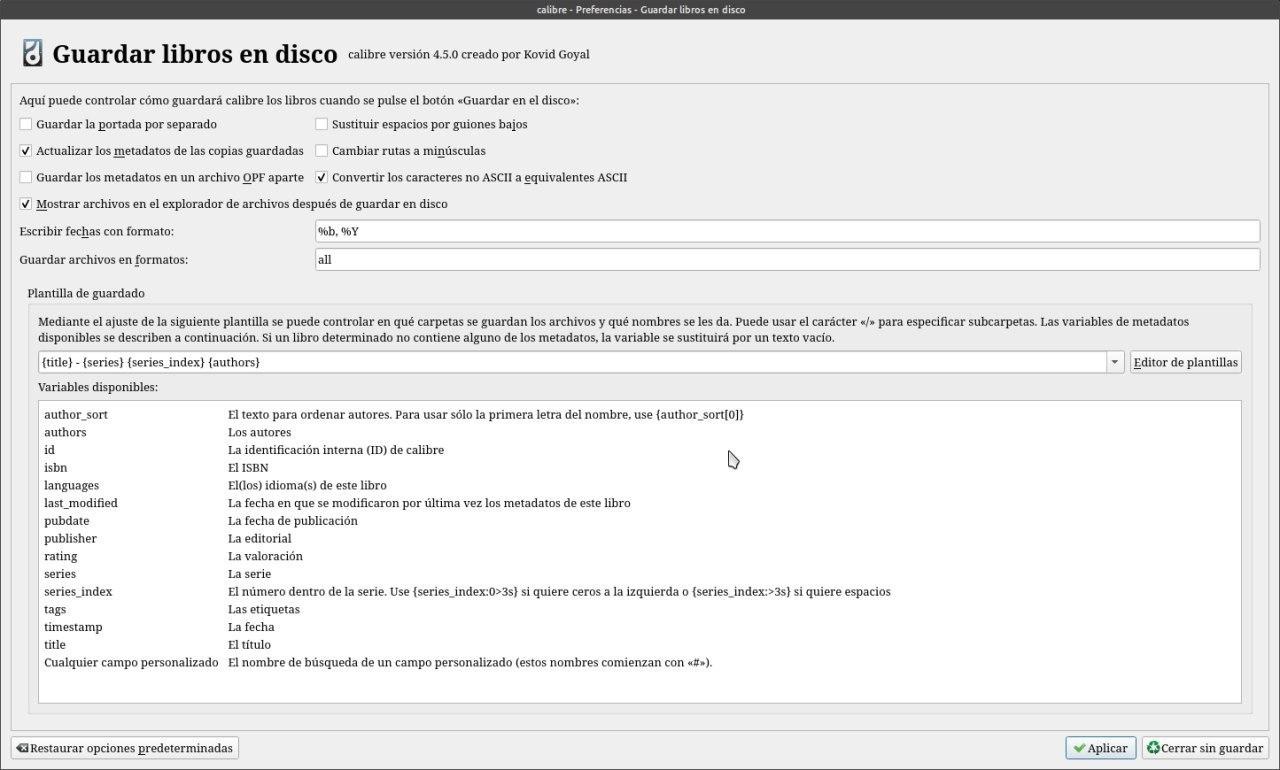Screen dimensions: 1280x770
Task: Select 'authors' variable name
Action: pos(65,432)
